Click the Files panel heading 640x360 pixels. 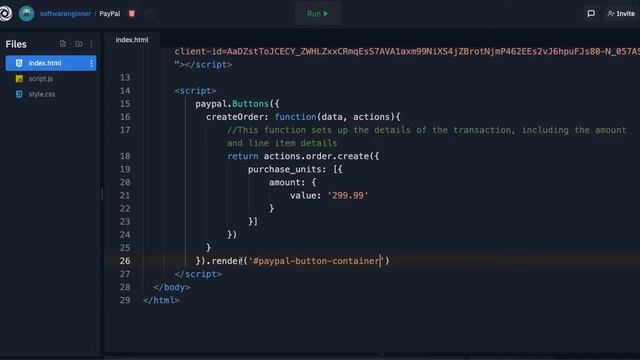16,44
